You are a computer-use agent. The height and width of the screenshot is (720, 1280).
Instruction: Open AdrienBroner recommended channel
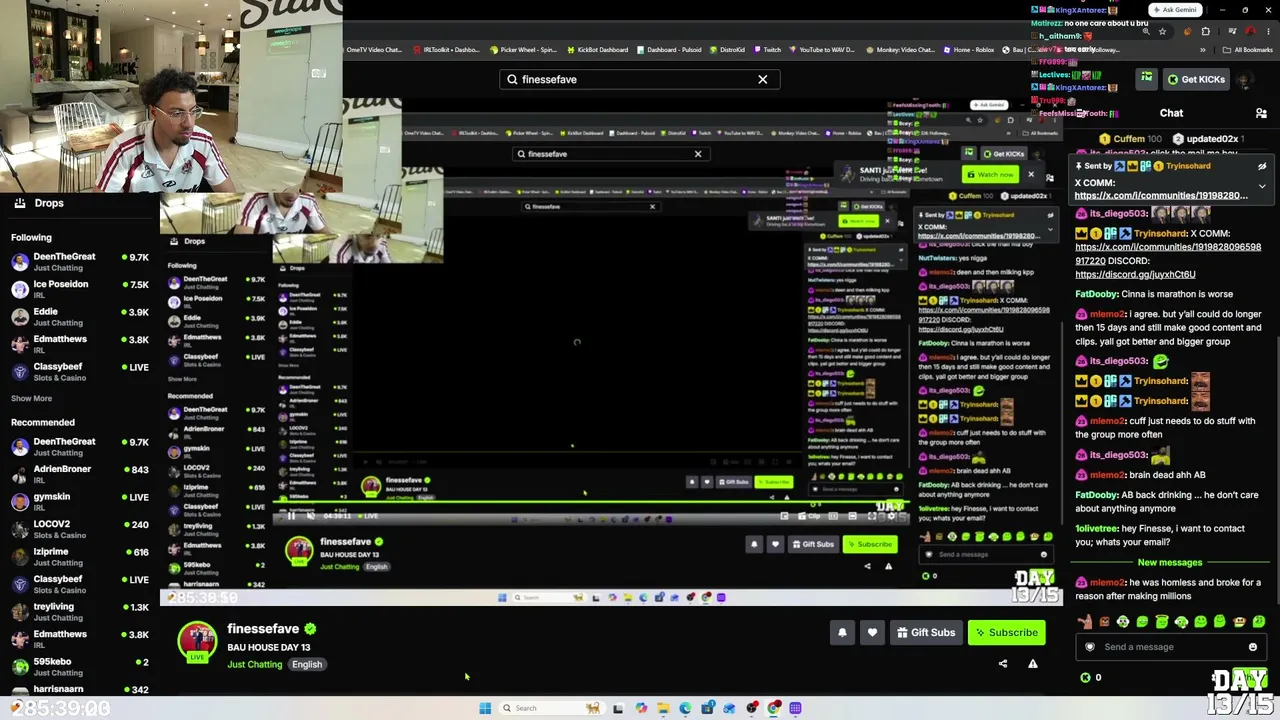point(80,474)
